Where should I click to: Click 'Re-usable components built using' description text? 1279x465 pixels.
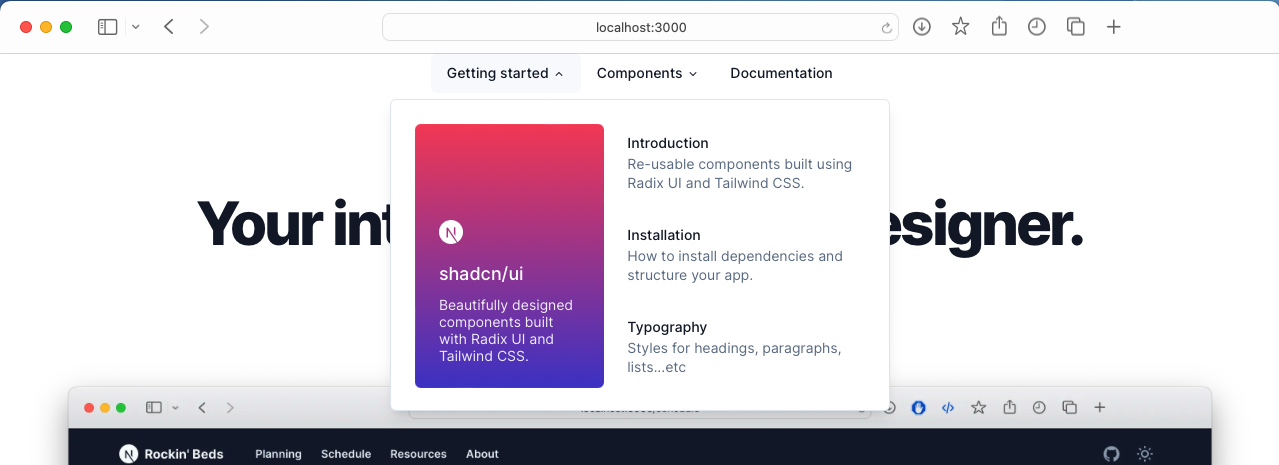coord(740,164)
